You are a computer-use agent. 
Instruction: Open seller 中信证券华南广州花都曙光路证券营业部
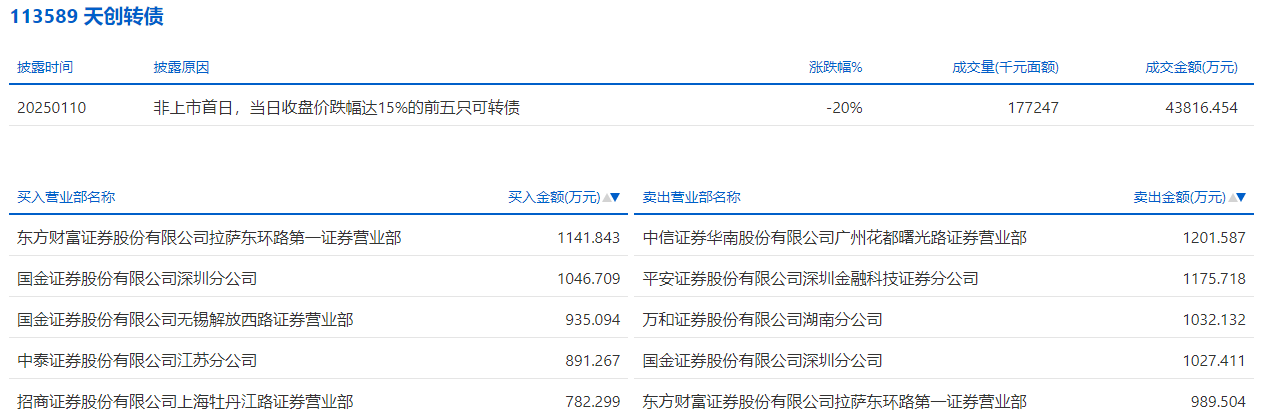click(x=835, y=238)
